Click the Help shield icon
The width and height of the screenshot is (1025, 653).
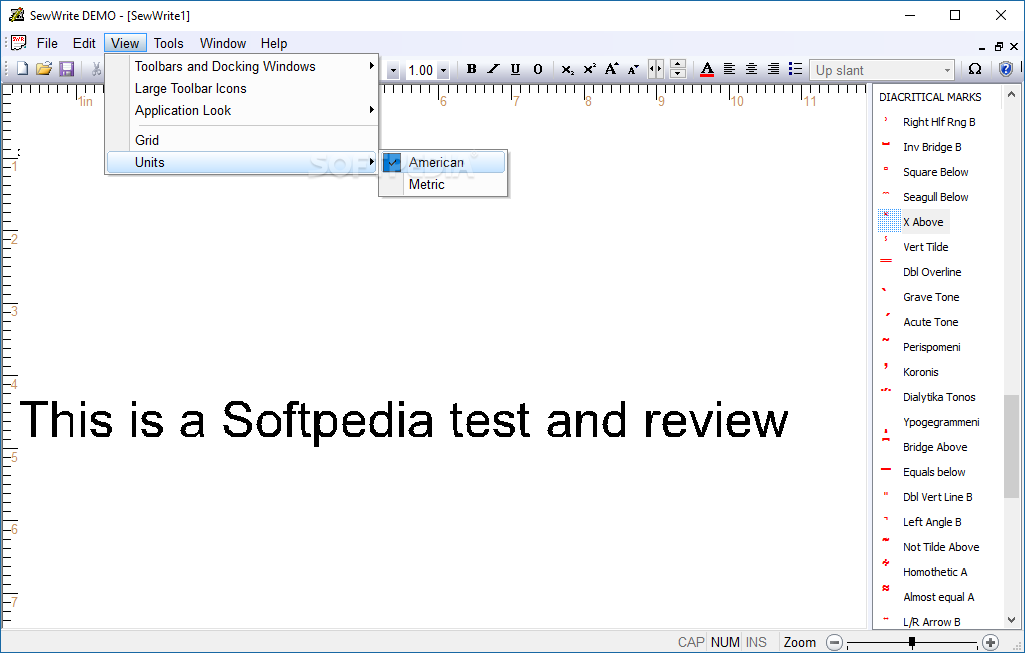(x=1006, y=69)
